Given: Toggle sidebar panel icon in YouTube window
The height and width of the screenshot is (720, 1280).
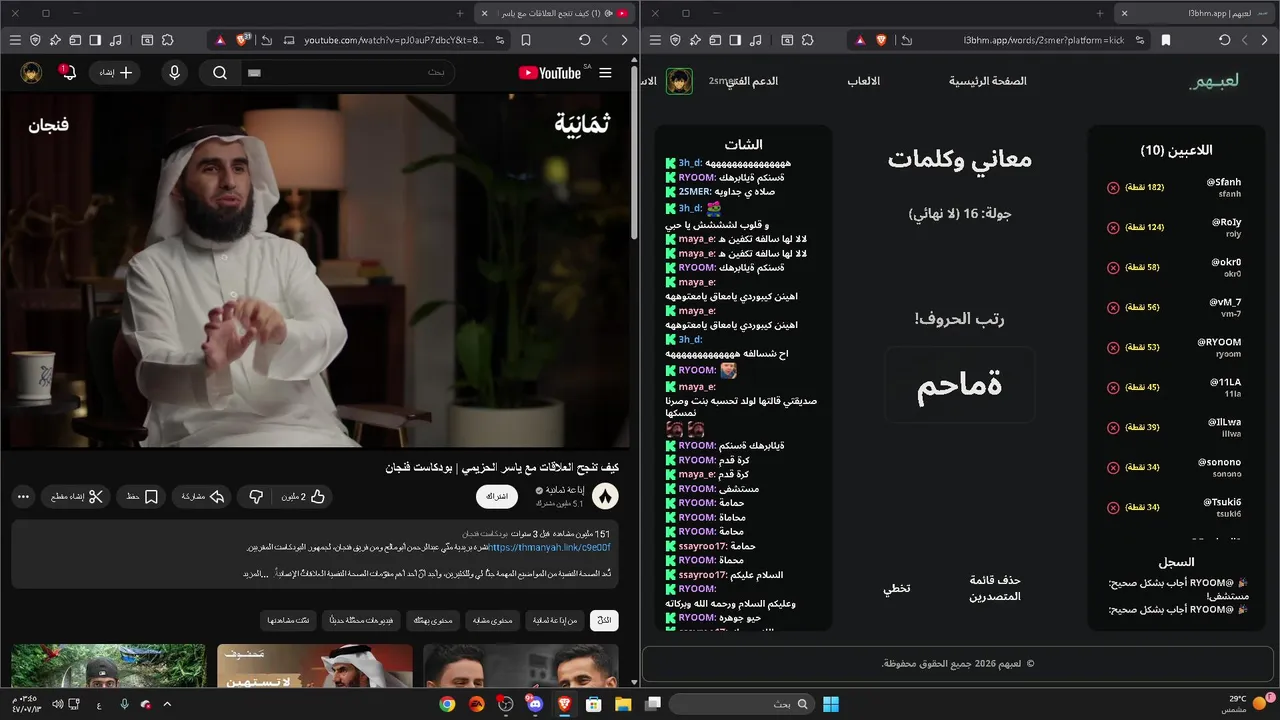Looking at the screenshot, I should [95, 40].
